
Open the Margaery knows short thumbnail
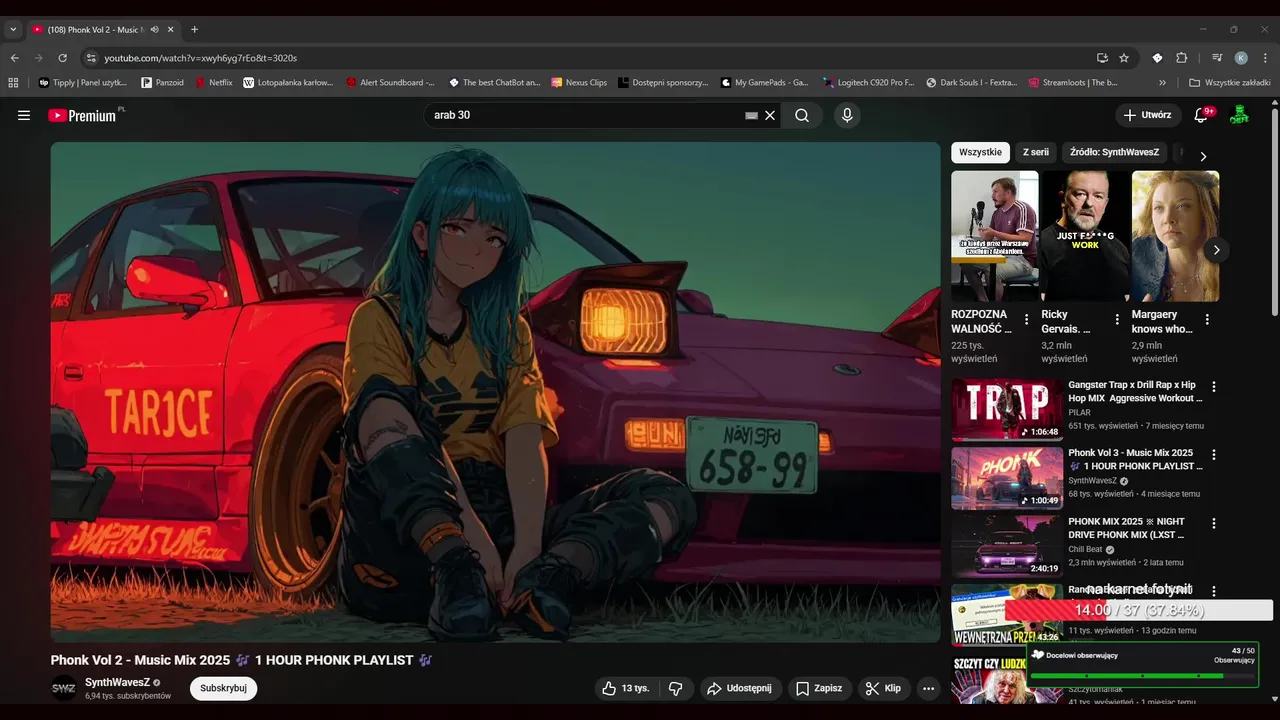pyautogui.click(x=1175, y=236)
